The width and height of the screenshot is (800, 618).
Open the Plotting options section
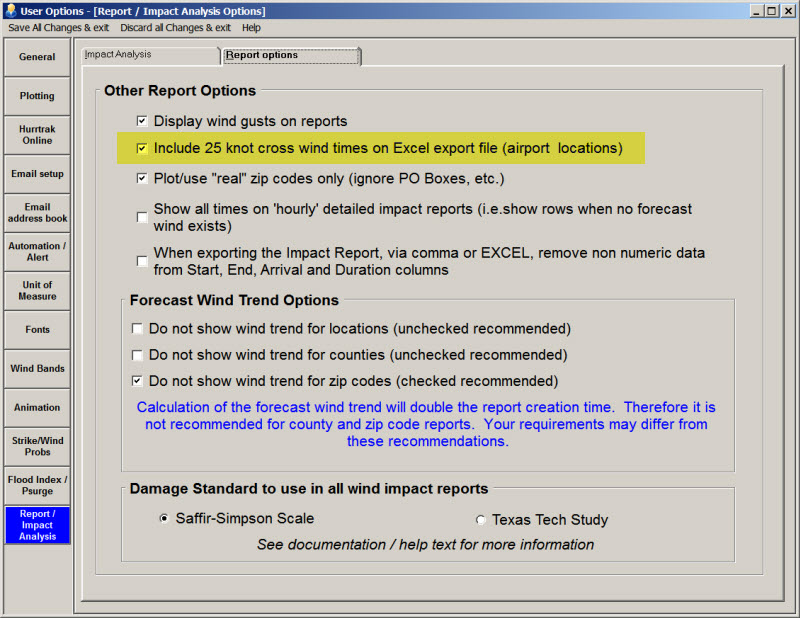37,96
